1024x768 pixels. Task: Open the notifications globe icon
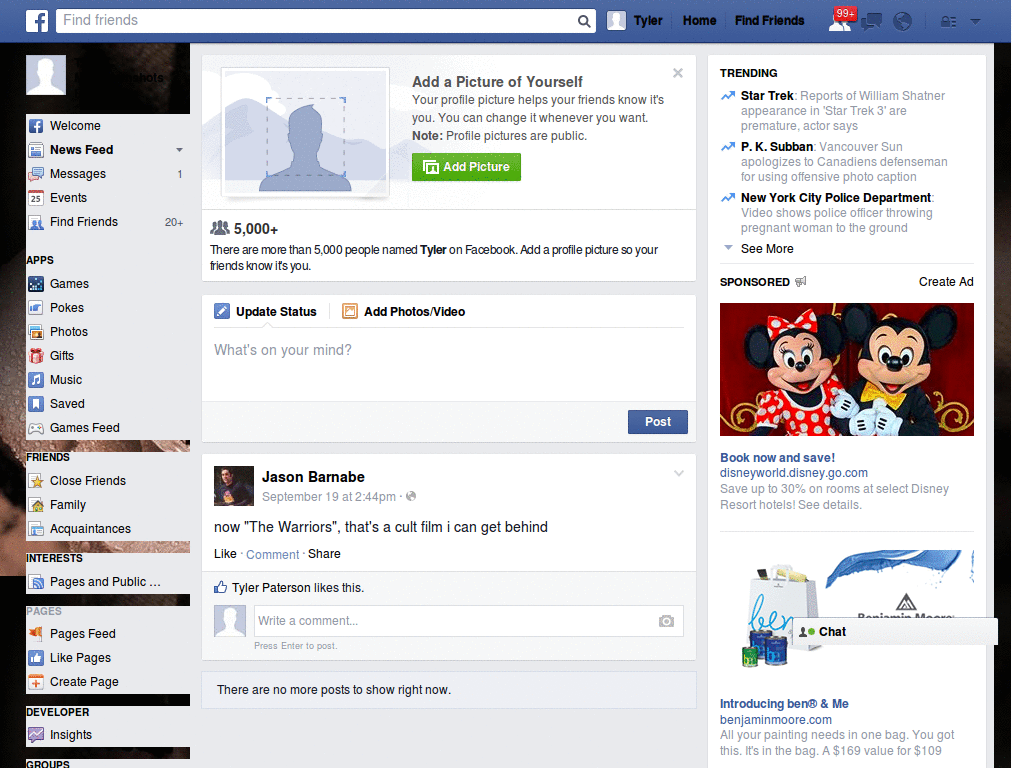click(902, 22)
